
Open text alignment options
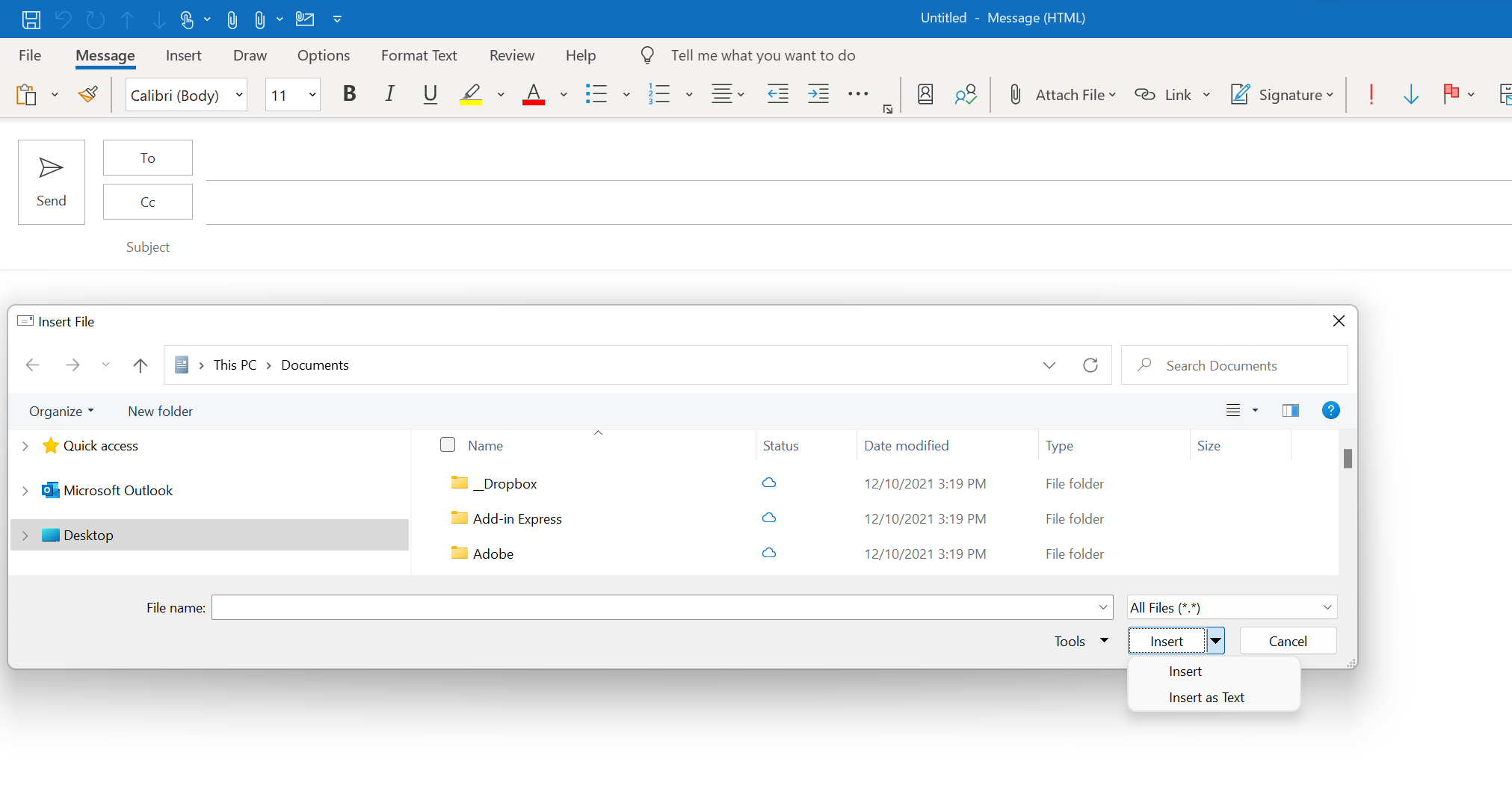[x=727, y=94]
